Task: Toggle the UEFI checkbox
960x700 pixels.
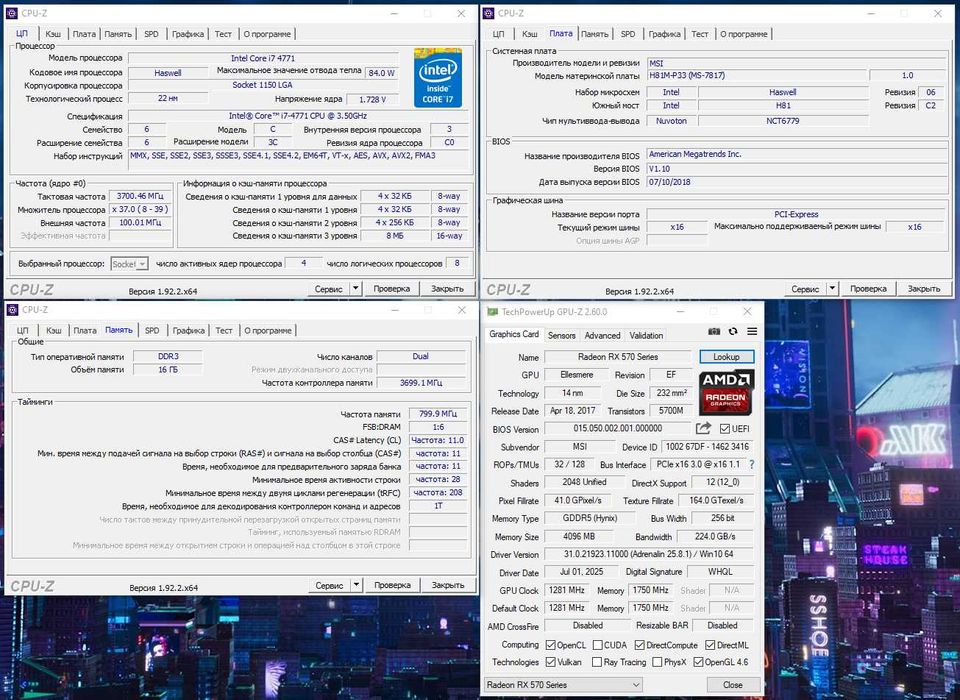Action: click(x=725, y=429)
